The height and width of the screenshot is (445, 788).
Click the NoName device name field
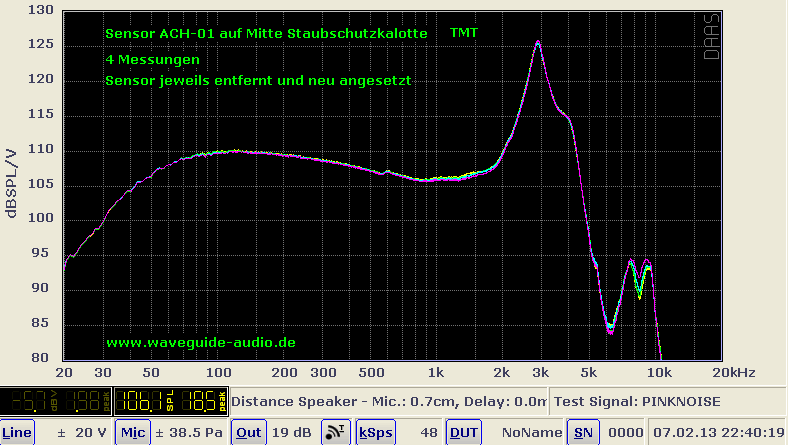(526, 432)
